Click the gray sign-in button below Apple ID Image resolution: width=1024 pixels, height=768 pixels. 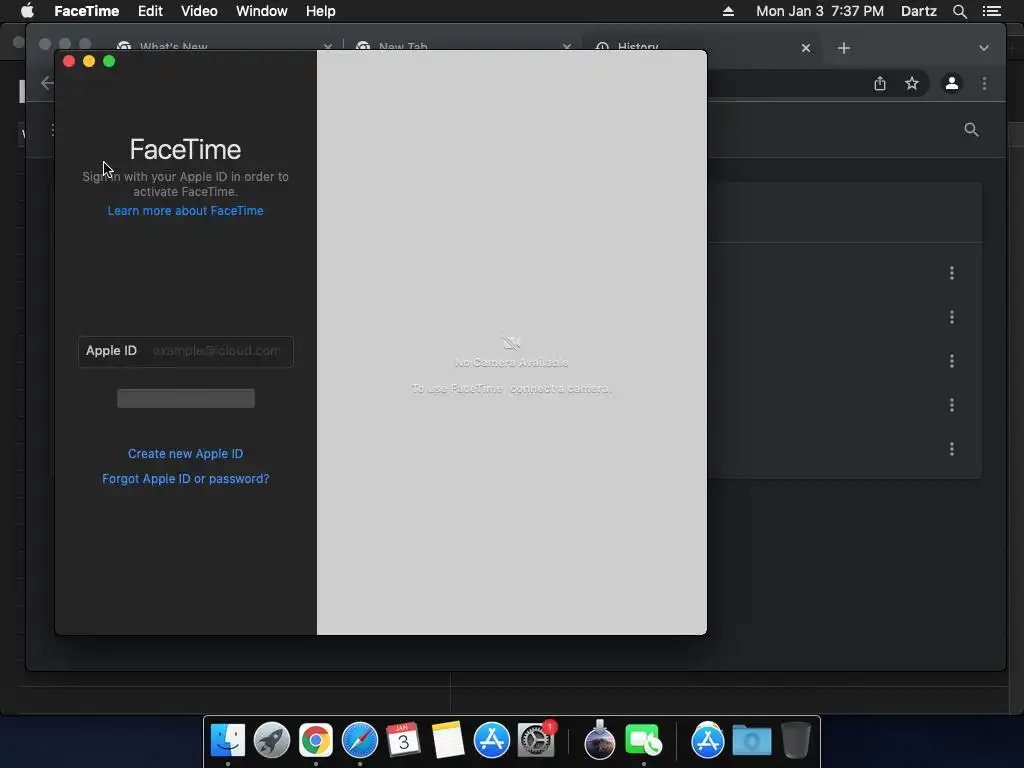[185, 398]
